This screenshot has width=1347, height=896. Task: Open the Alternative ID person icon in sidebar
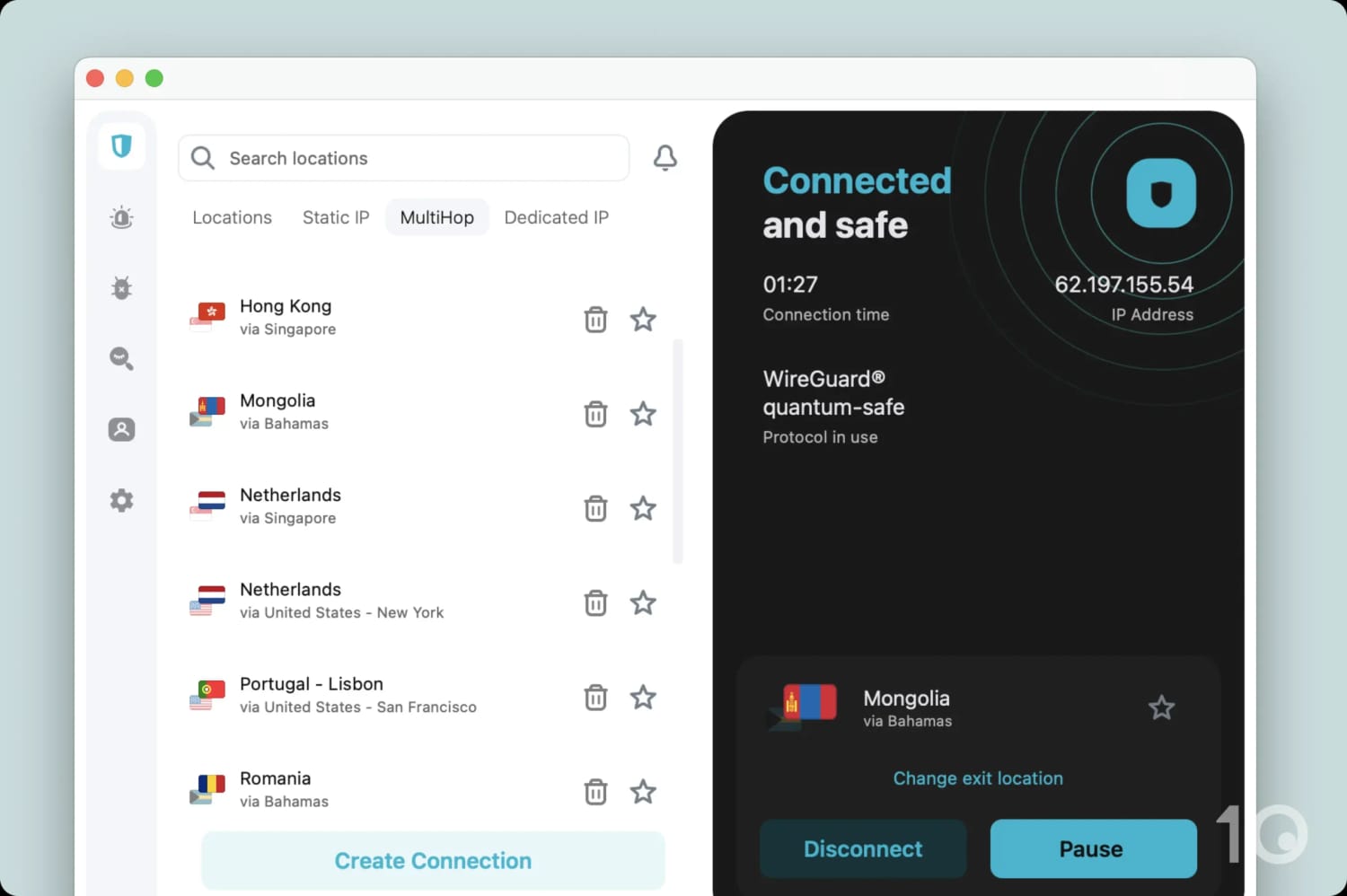pyautogui.click(x=121, y=429)
